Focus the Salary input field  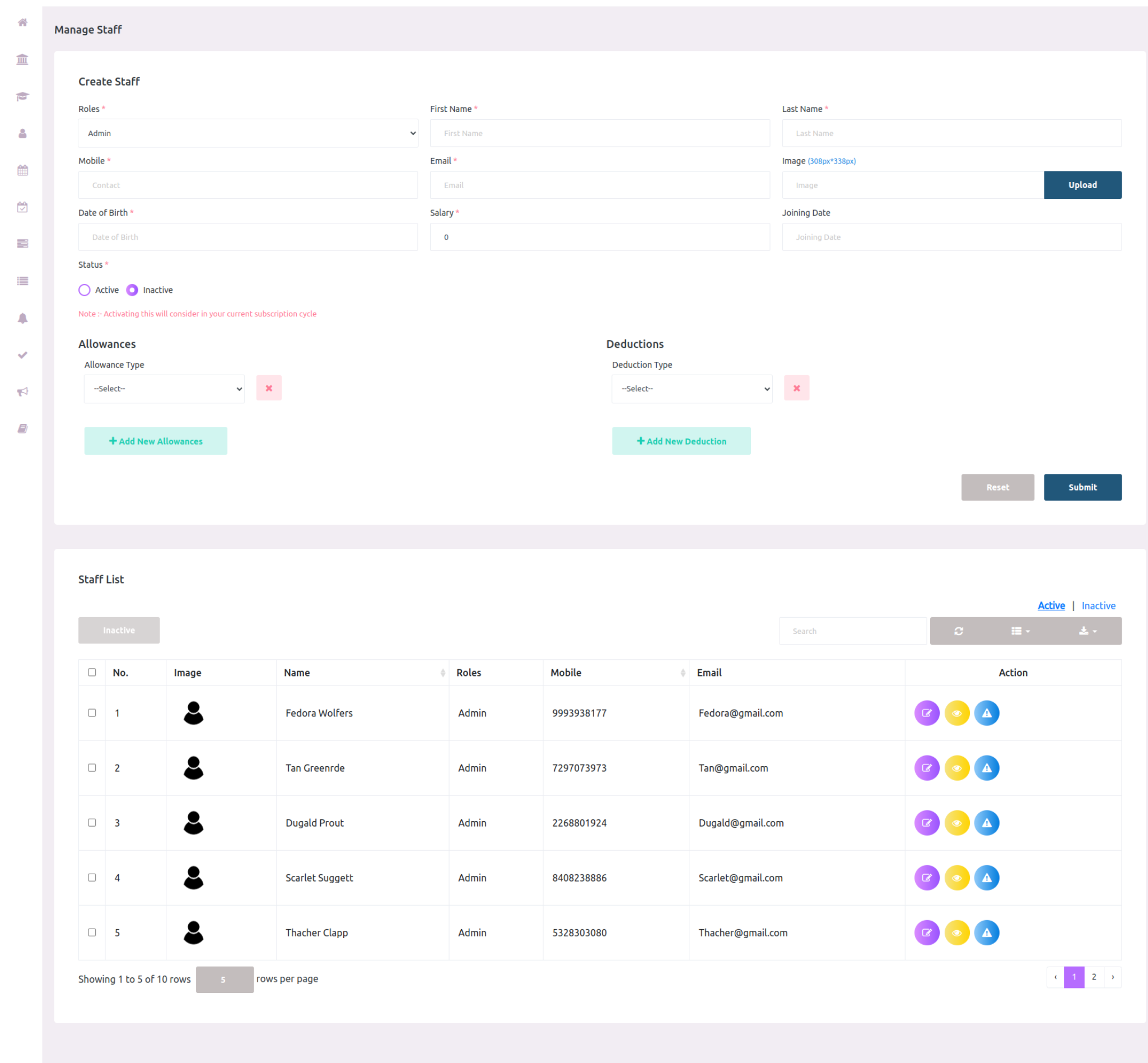pos(600,237)
